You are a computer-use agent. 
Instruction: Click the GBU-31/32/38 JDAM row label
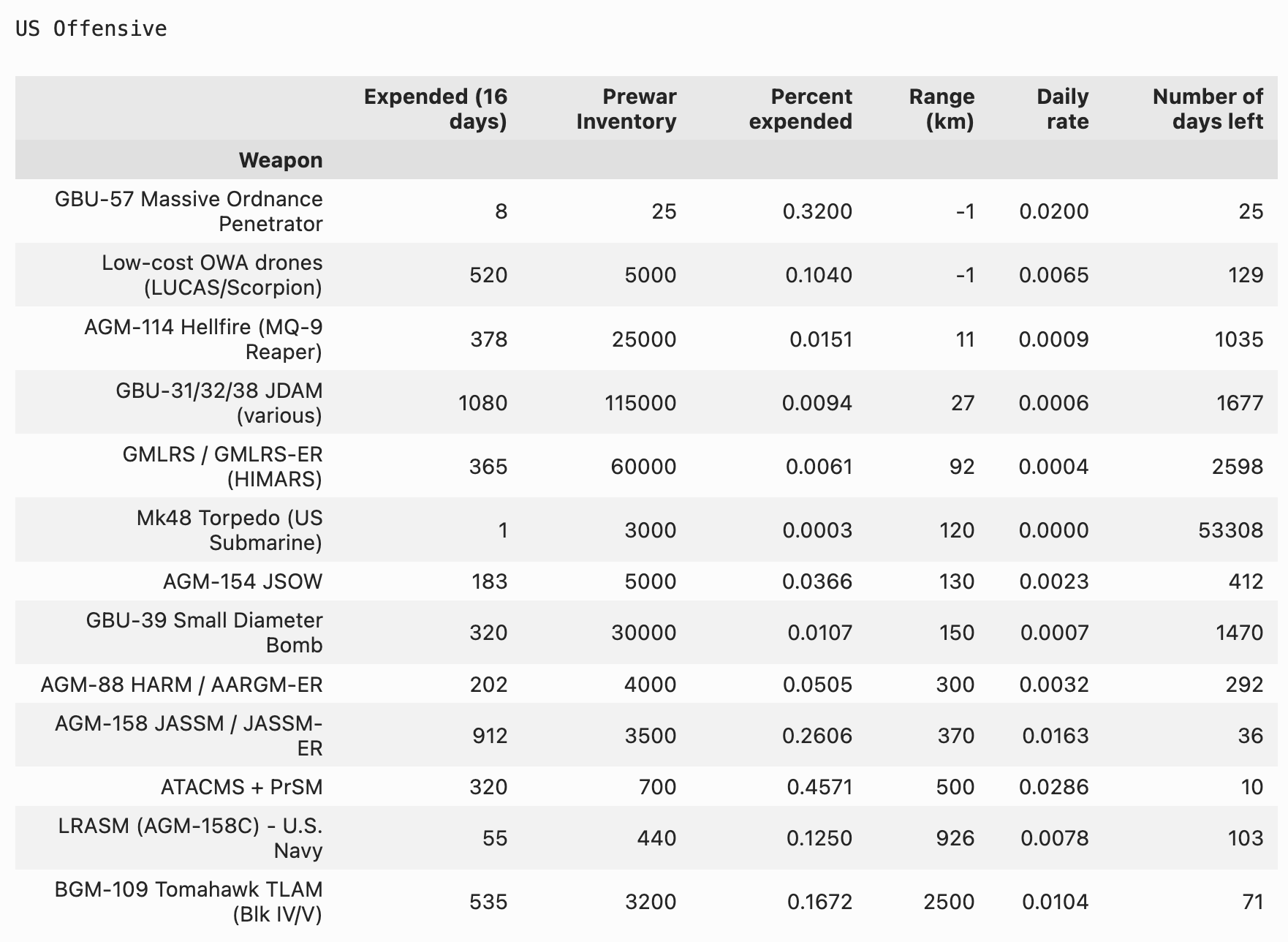(219, 403)
